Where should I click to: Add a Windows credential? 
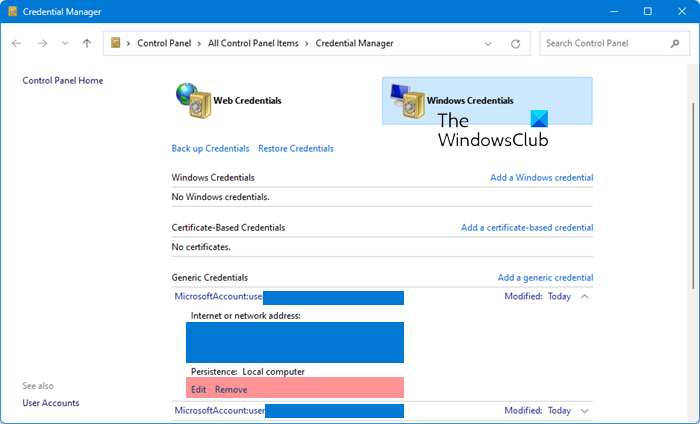542,178
